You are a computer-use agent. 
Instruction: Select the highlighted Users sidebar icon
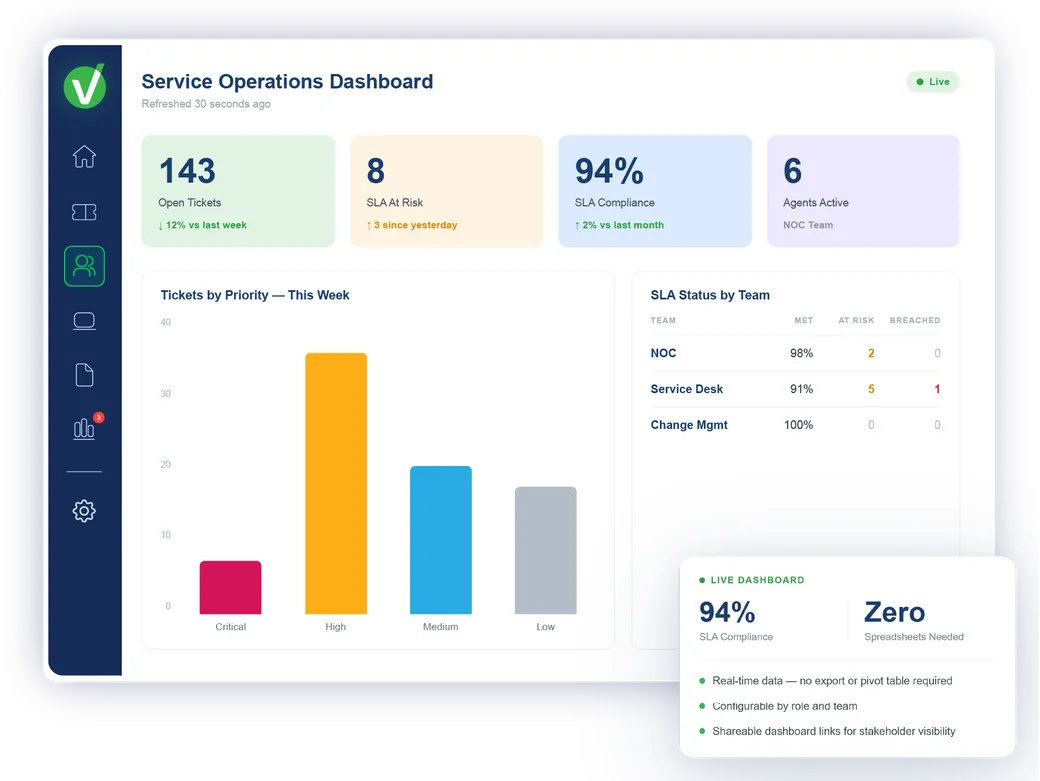coord(84,266)
